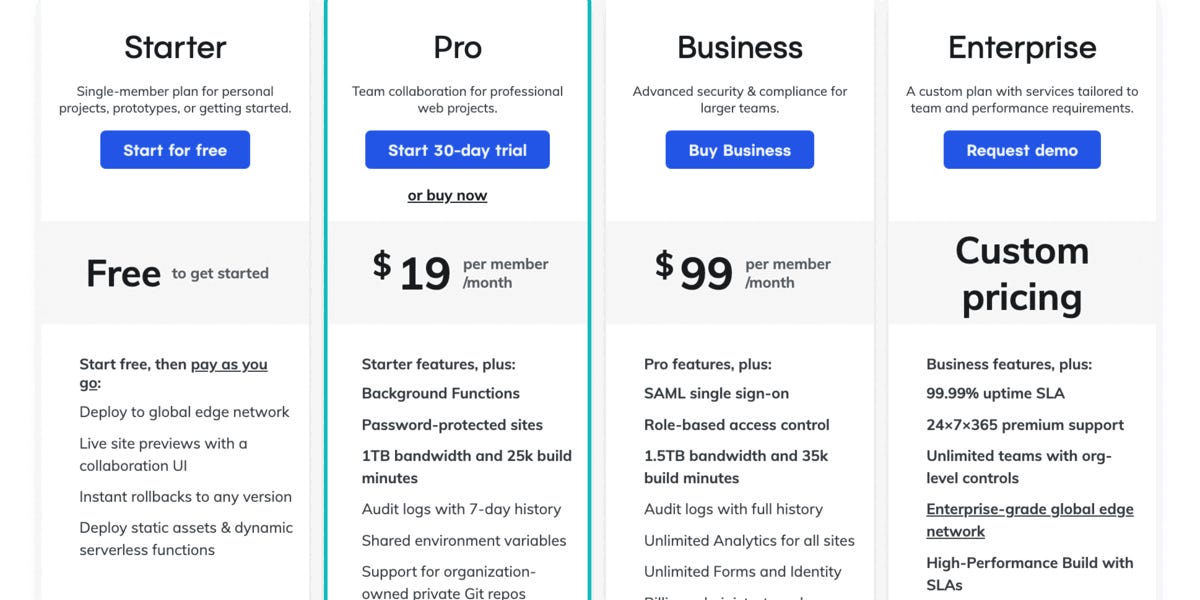The height and width of the screenshot is (600, 1200).
Task: Click the Start for free button
Action: coord(174,149)
